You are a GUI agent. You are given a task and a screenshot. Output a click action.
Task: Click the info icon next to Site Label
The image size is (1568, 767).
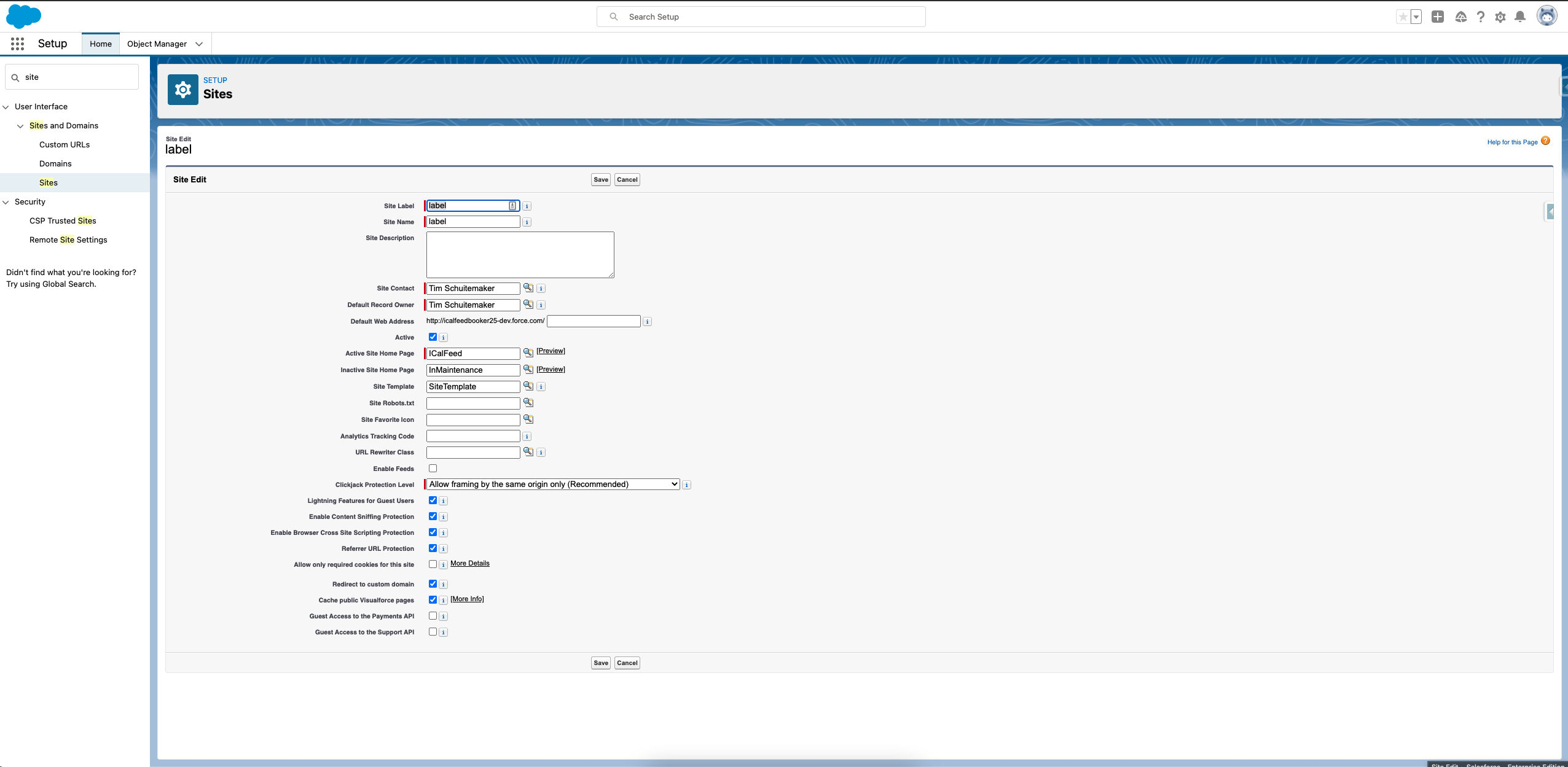pyautogui.click(x=527, y=206)
